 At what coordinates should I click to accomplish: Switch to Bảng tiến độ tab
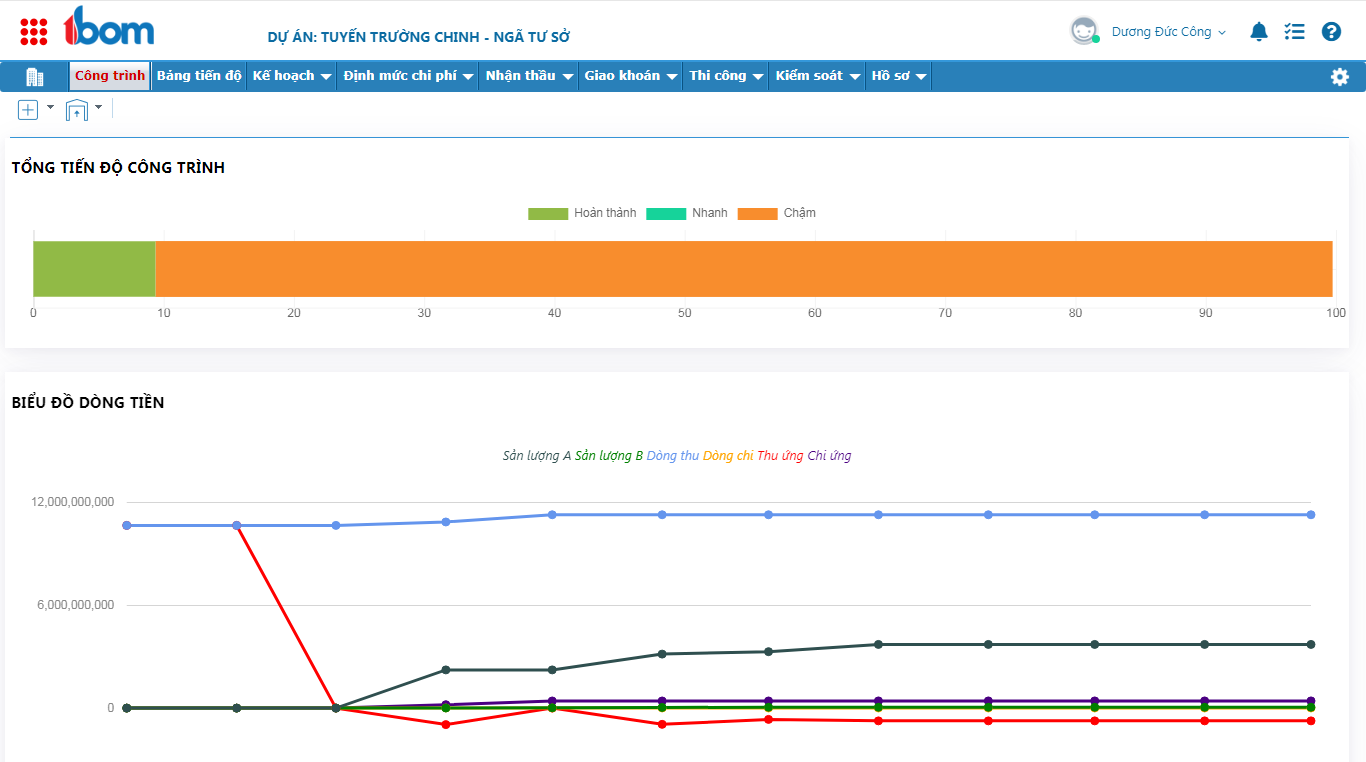[199, 76]
